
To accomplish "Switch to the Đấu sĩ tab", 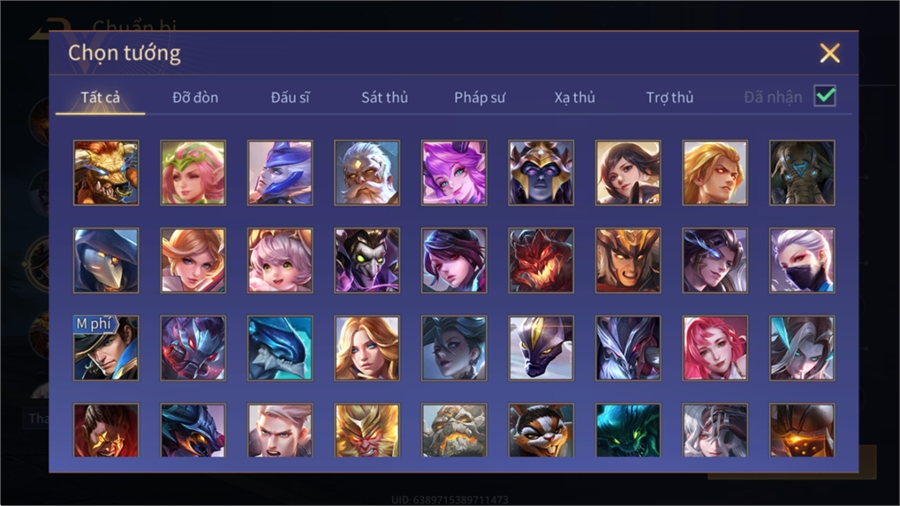I will (x=290, y=98).
